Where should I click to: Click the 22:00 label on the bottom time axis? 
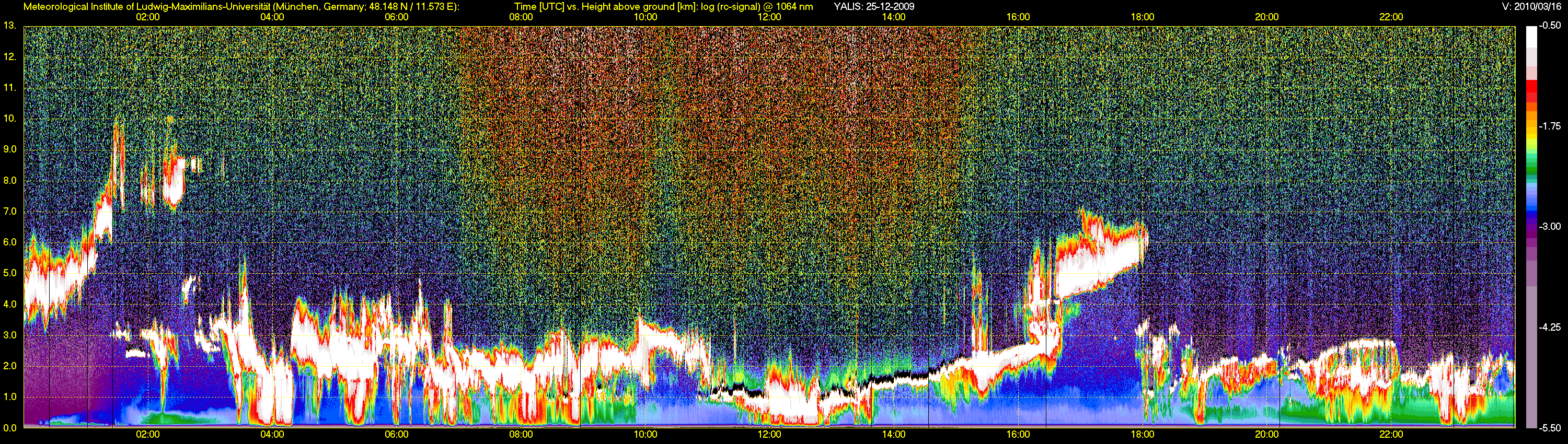click(1391, 434)
